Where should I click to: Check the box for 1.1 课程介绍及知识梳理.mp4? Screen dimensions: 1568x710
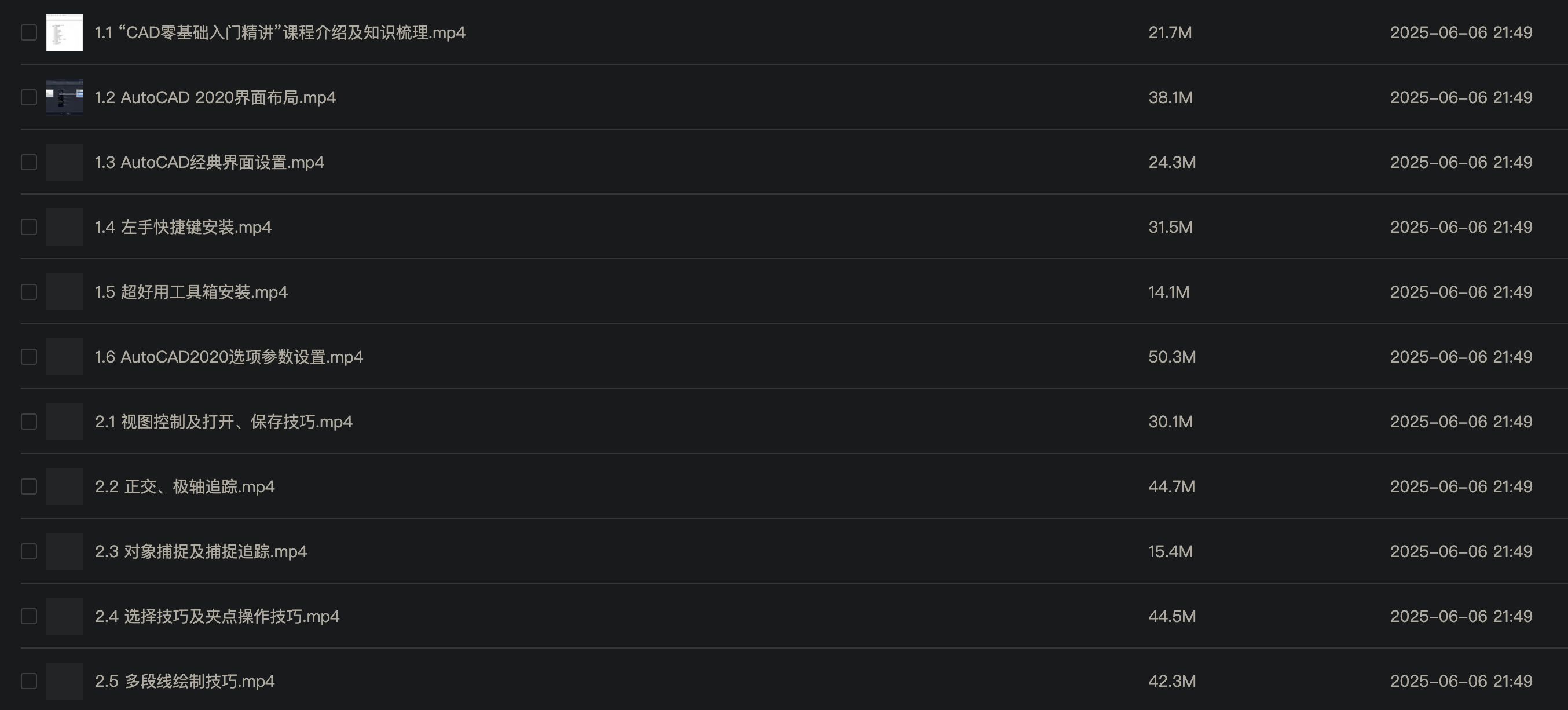28,32
